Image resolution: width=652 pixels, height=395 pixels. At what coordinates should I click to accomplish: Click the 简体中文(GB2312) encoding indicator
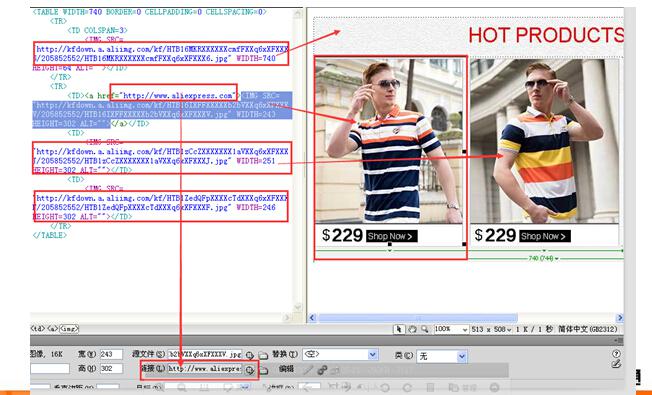click(x=588, y=329)
